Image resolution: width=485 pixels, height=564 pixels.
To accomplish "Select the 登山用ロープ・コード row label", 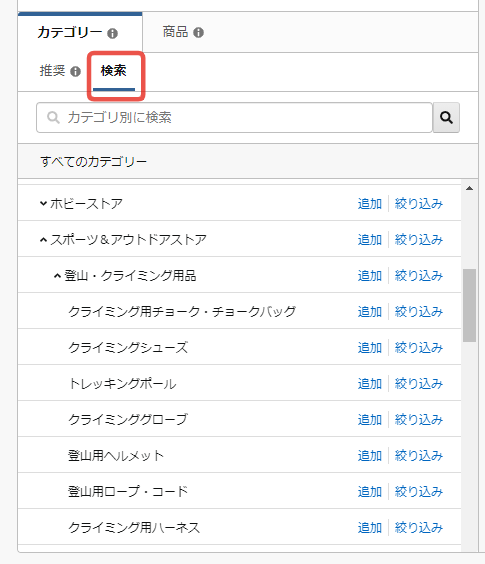I will pyautogui.click(x=128, y=492).
